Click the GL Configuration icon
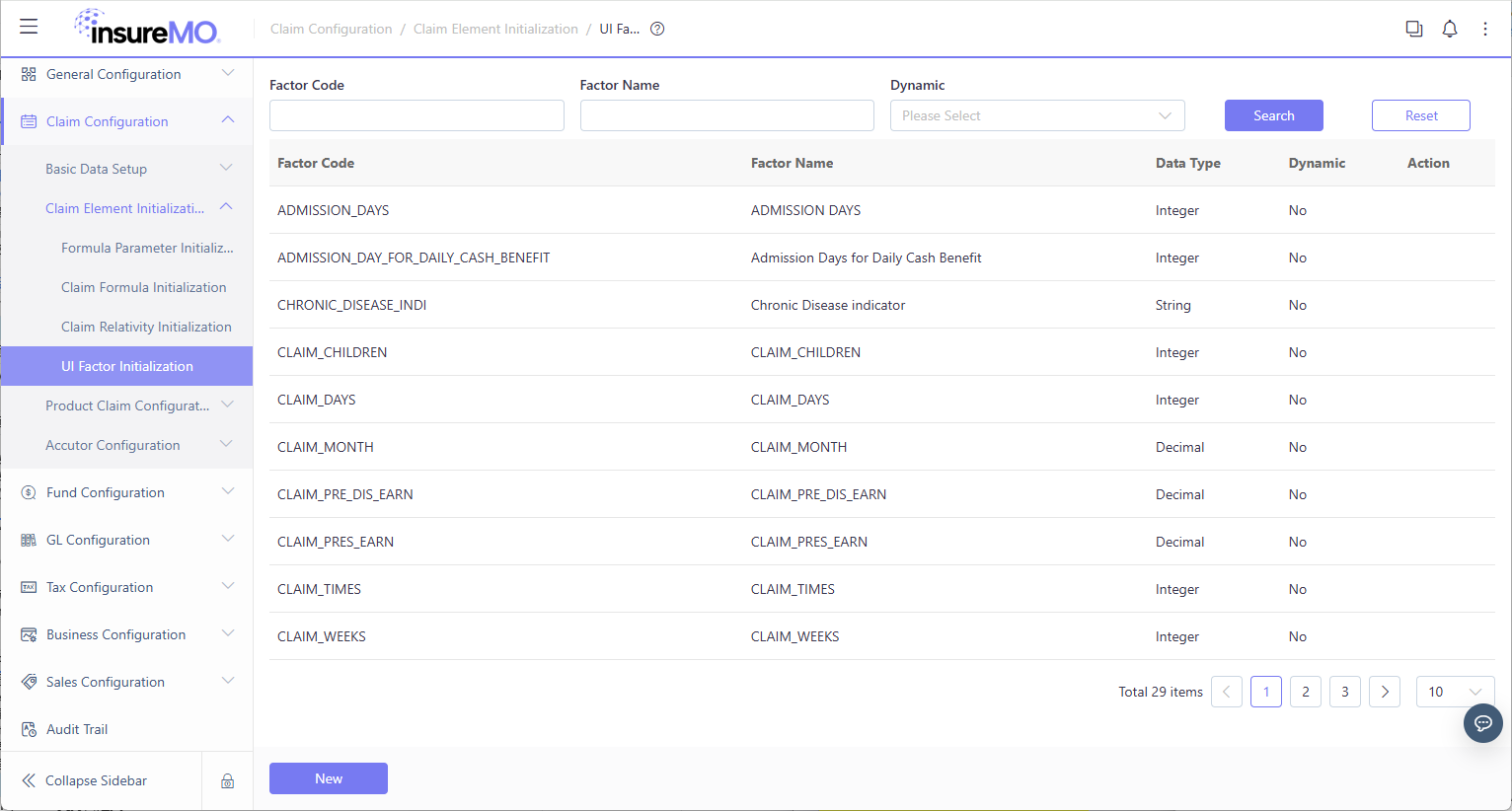 tap(29, 540)
